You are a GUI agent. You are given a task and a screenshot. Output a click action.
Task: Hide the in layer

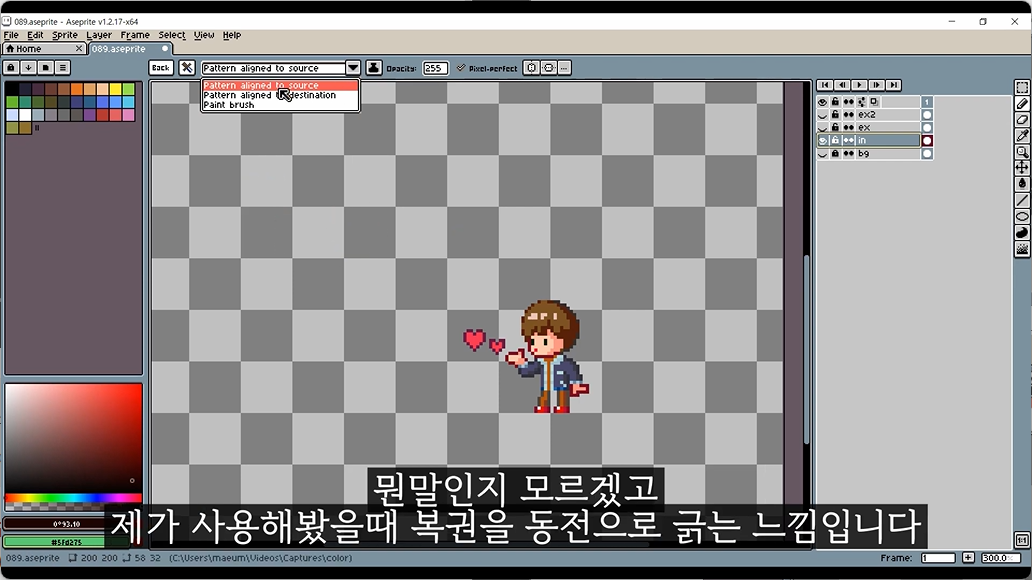pos(823,140)
